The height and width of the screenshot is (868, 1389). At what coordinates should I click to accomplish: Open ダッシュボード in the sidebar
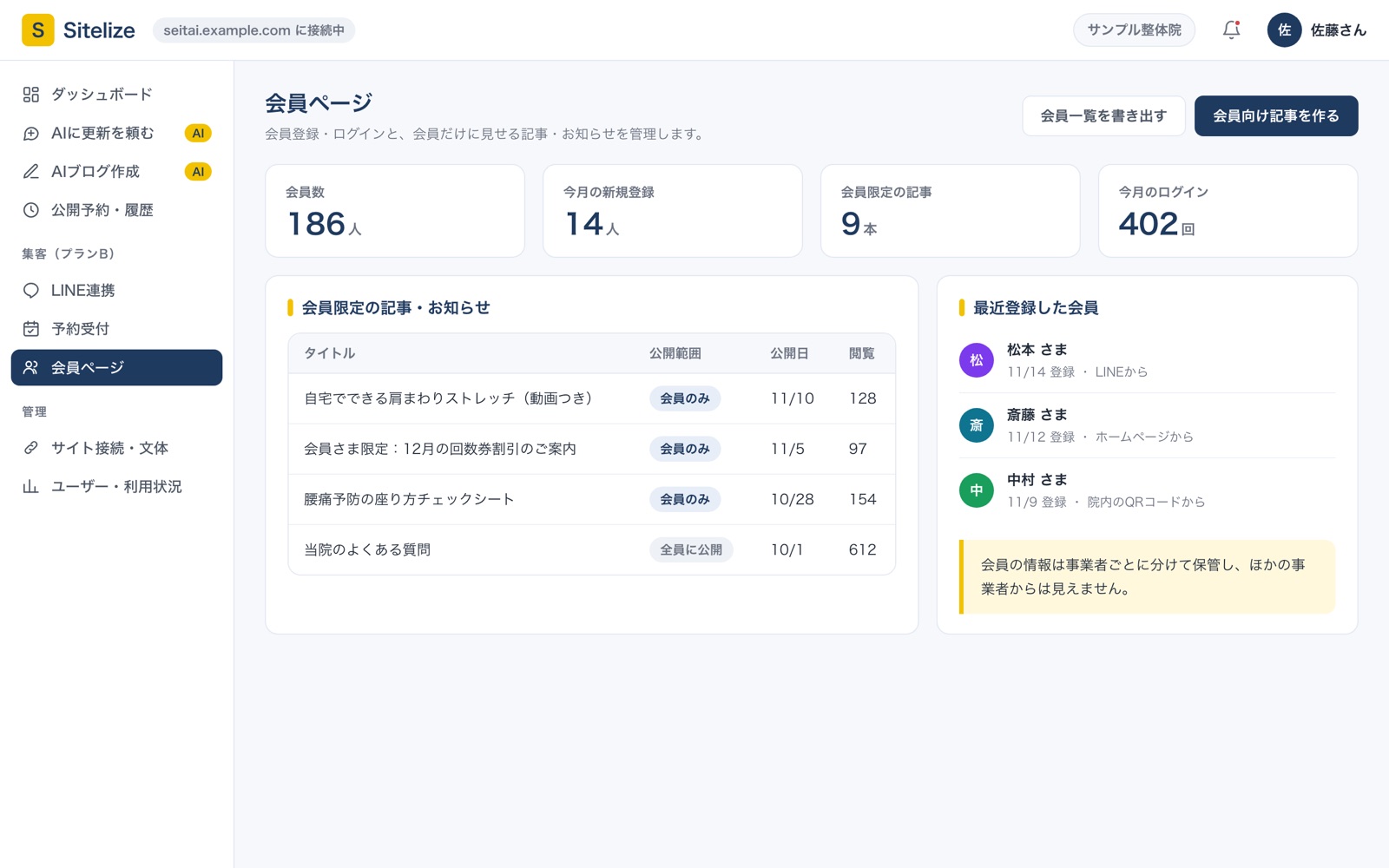pos(116,95)
